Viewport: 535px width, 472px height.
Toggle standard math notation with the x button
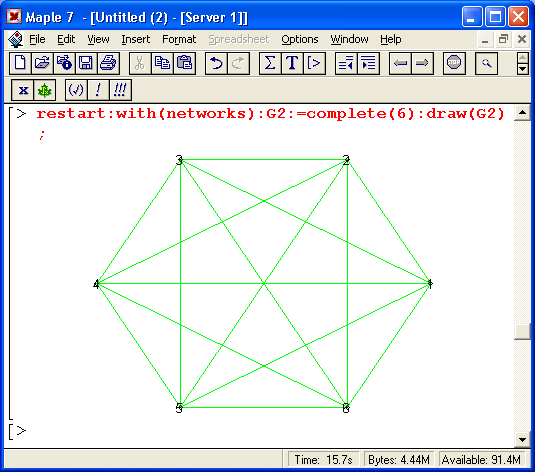tap(23, 90)
